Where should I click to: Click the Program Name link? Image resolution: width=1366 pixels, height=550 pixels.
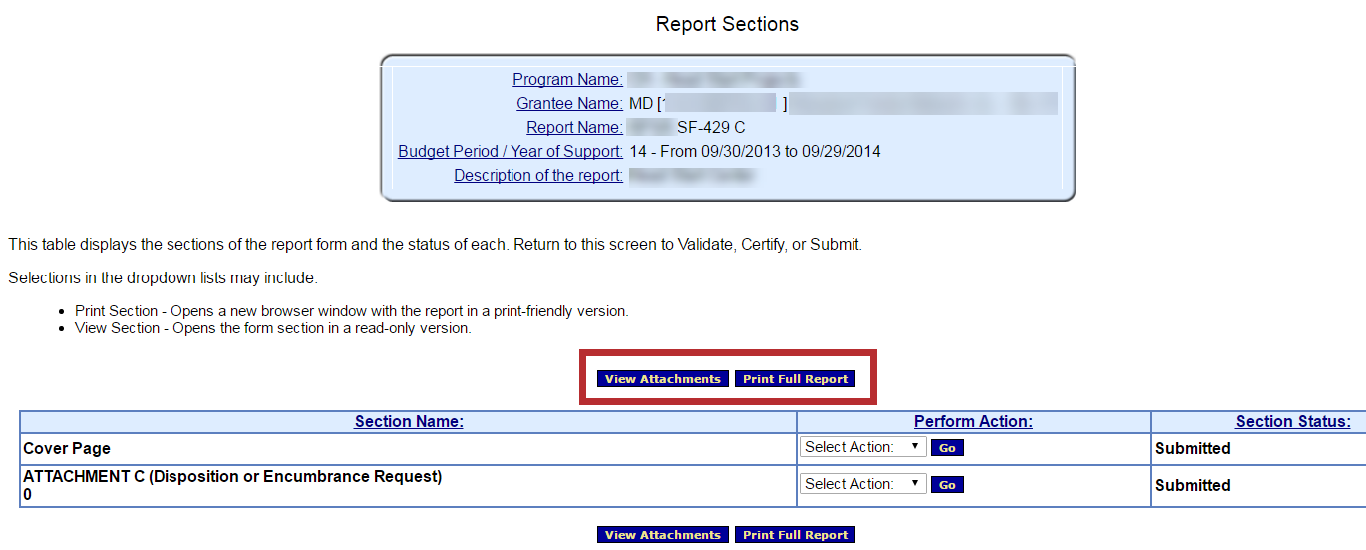point(567,80)
